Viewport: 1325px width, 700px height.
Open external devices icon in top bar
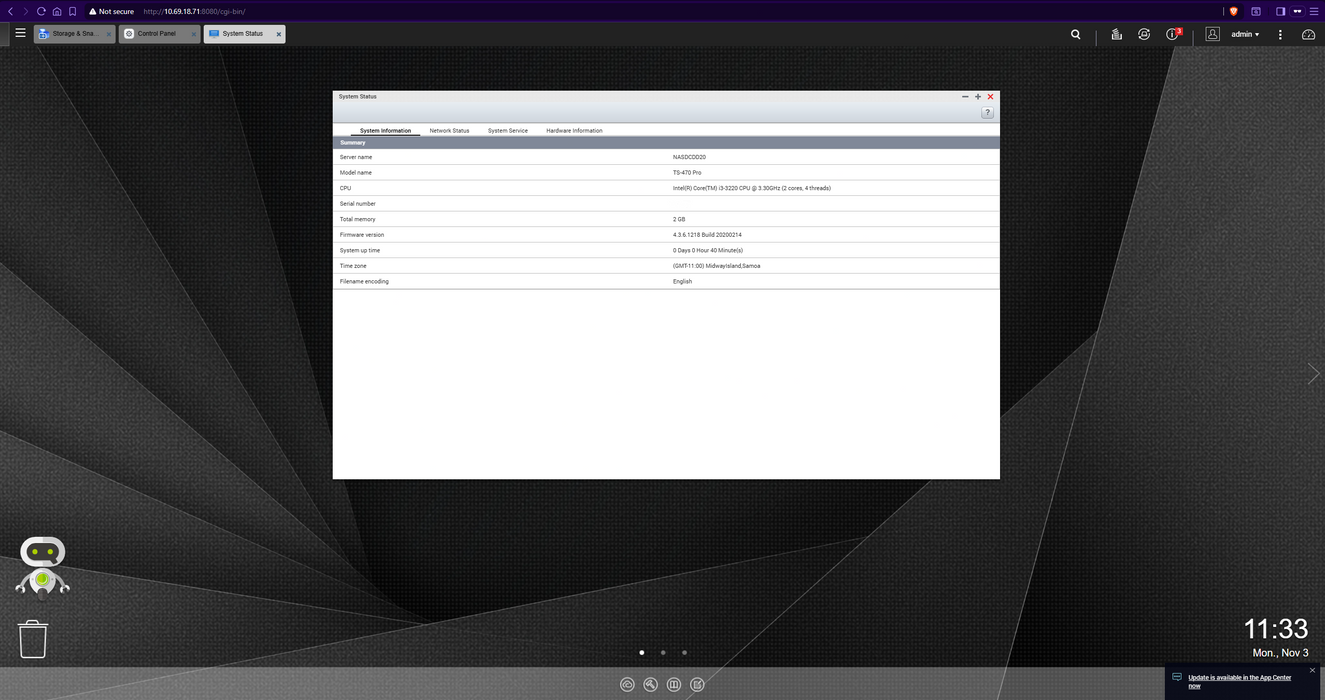(1143, 34)
